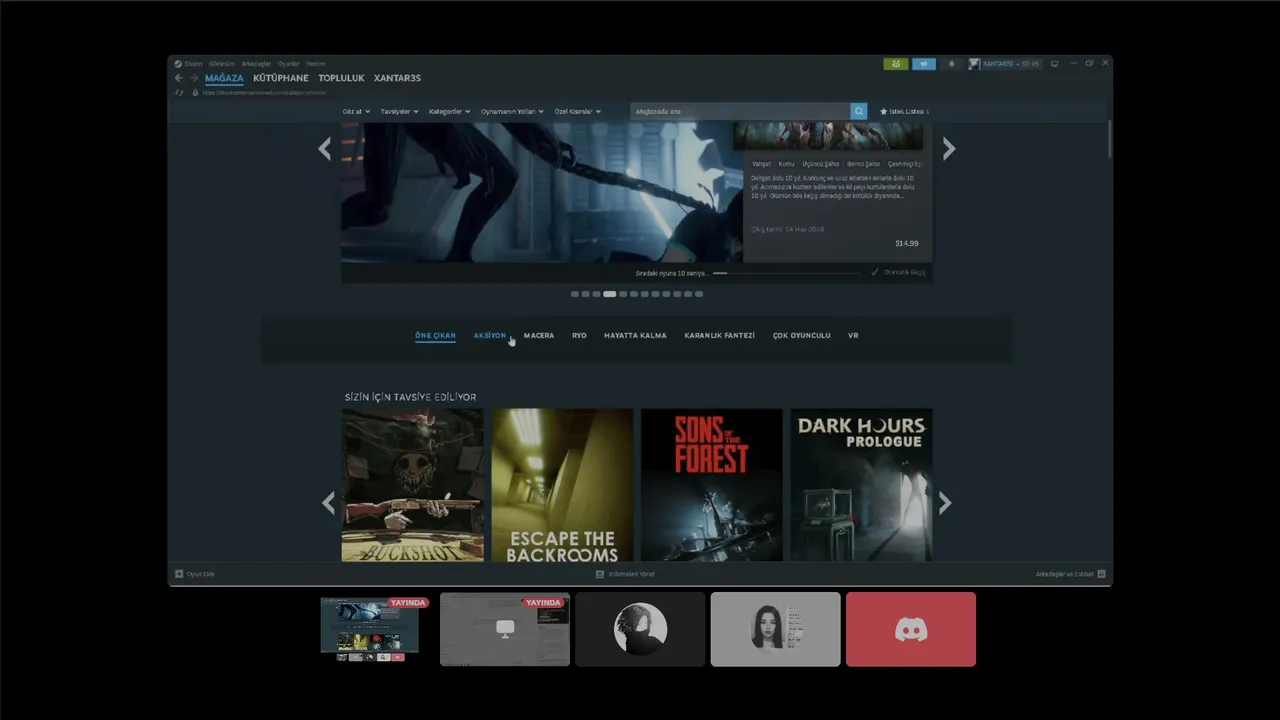Click the next-game countdown progress bar

[x=786, y=272]
